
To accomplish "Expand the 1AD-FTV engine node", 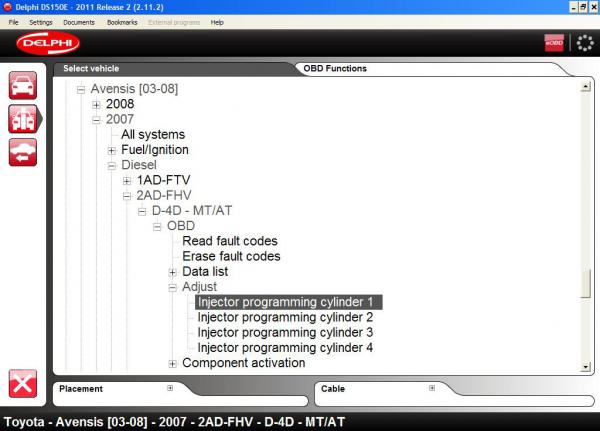I will tap(127, 181).
